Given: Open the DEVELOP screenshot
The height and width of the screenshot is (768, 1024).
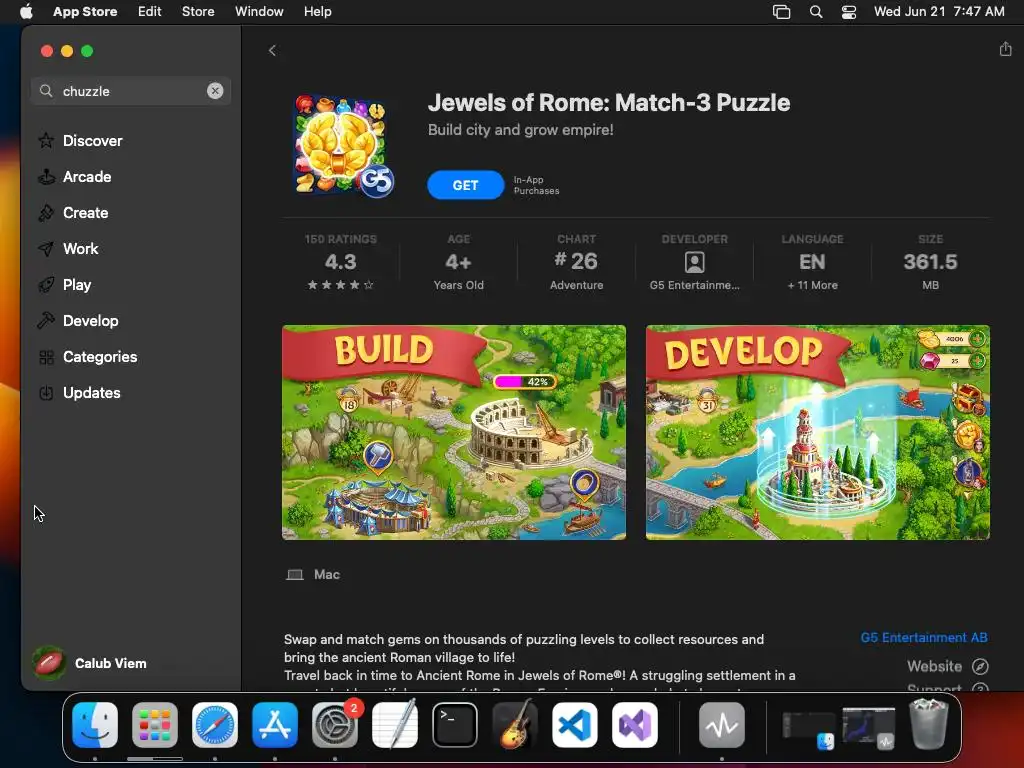Looking at the screenshot, I should coord(818,432).
